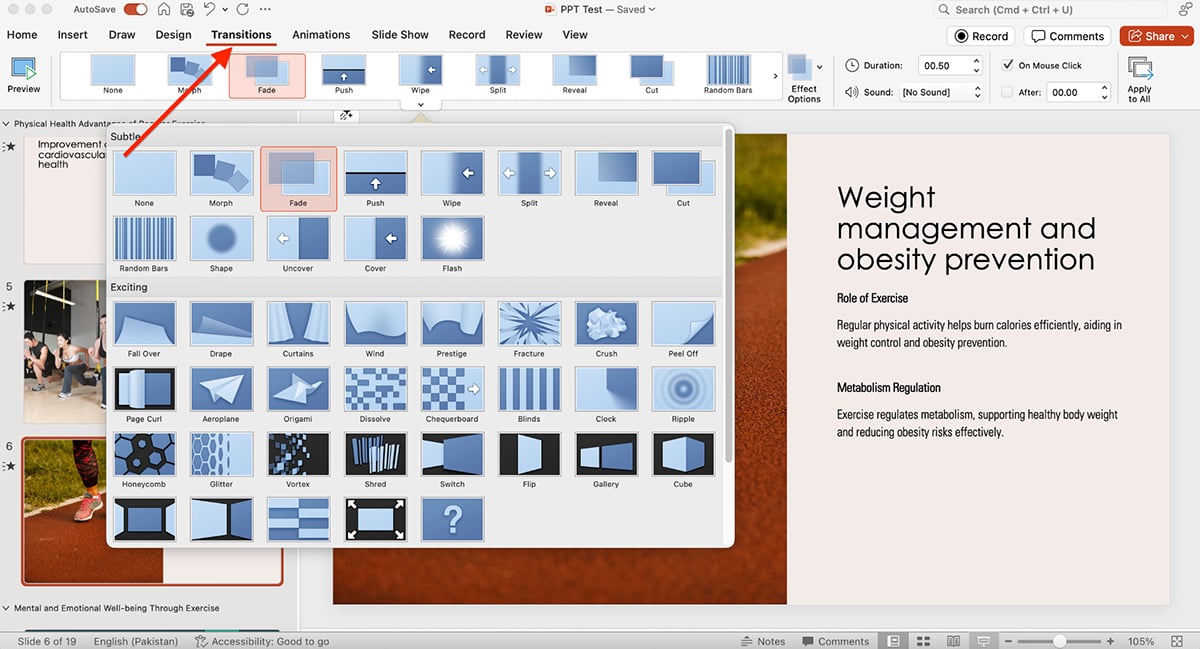Collapse the Physical Health Advantages section

pyautogui.click(x=8, y=122)
